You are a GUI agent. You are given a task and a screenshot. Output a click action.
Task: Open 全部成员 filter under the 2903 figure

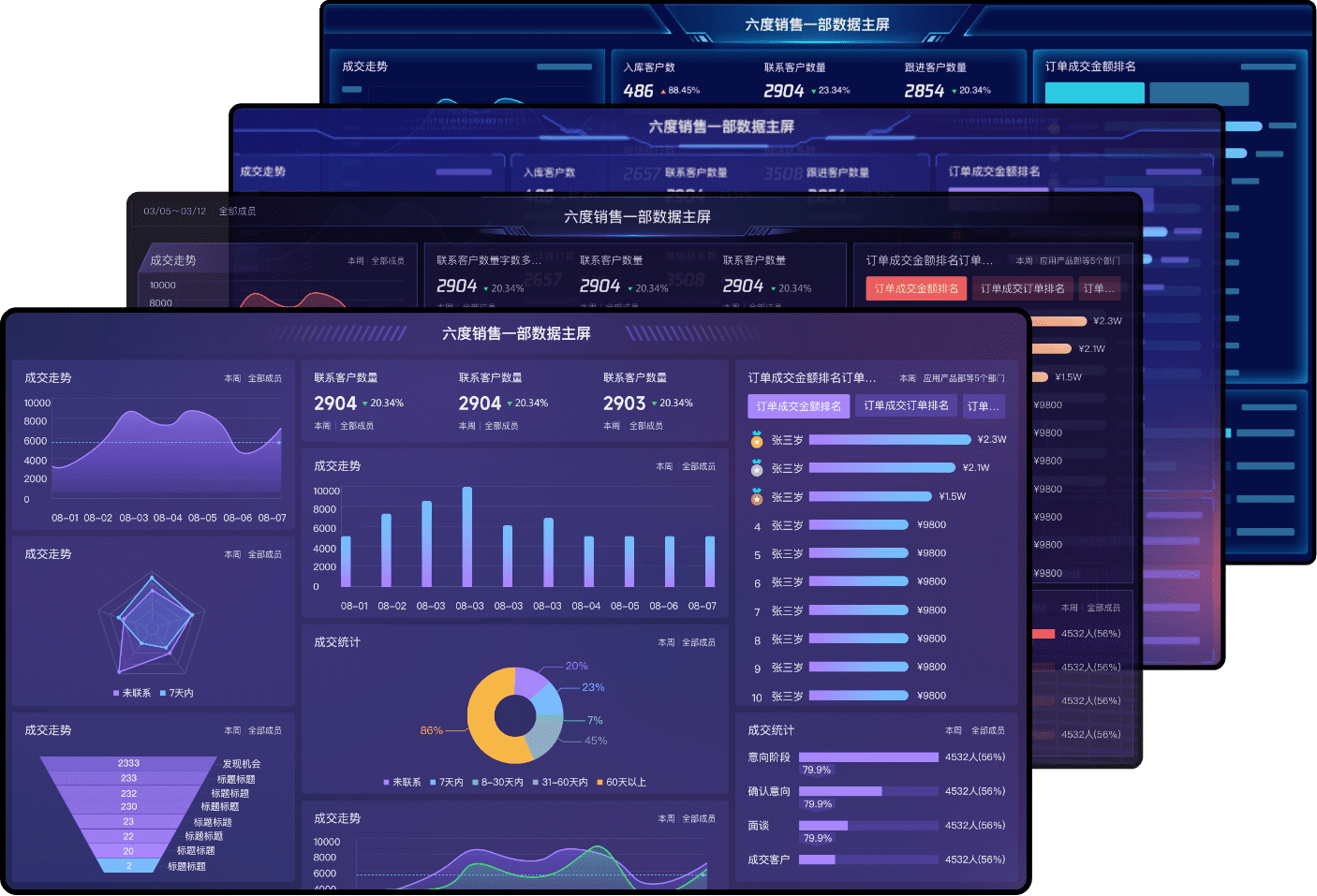tap(646, 426)
